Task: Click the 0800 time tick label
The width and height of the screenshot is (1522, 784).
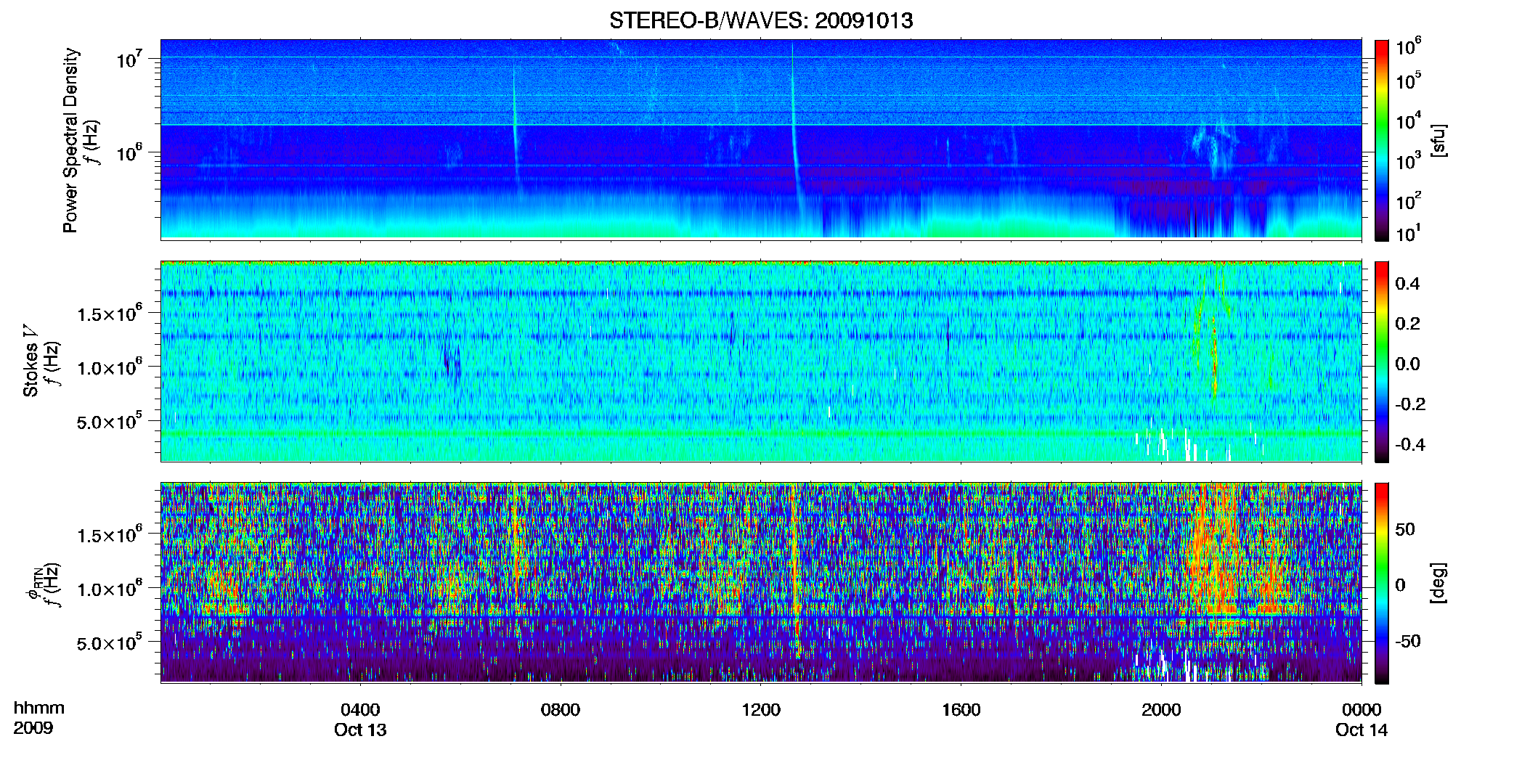Action: point(561,710)
